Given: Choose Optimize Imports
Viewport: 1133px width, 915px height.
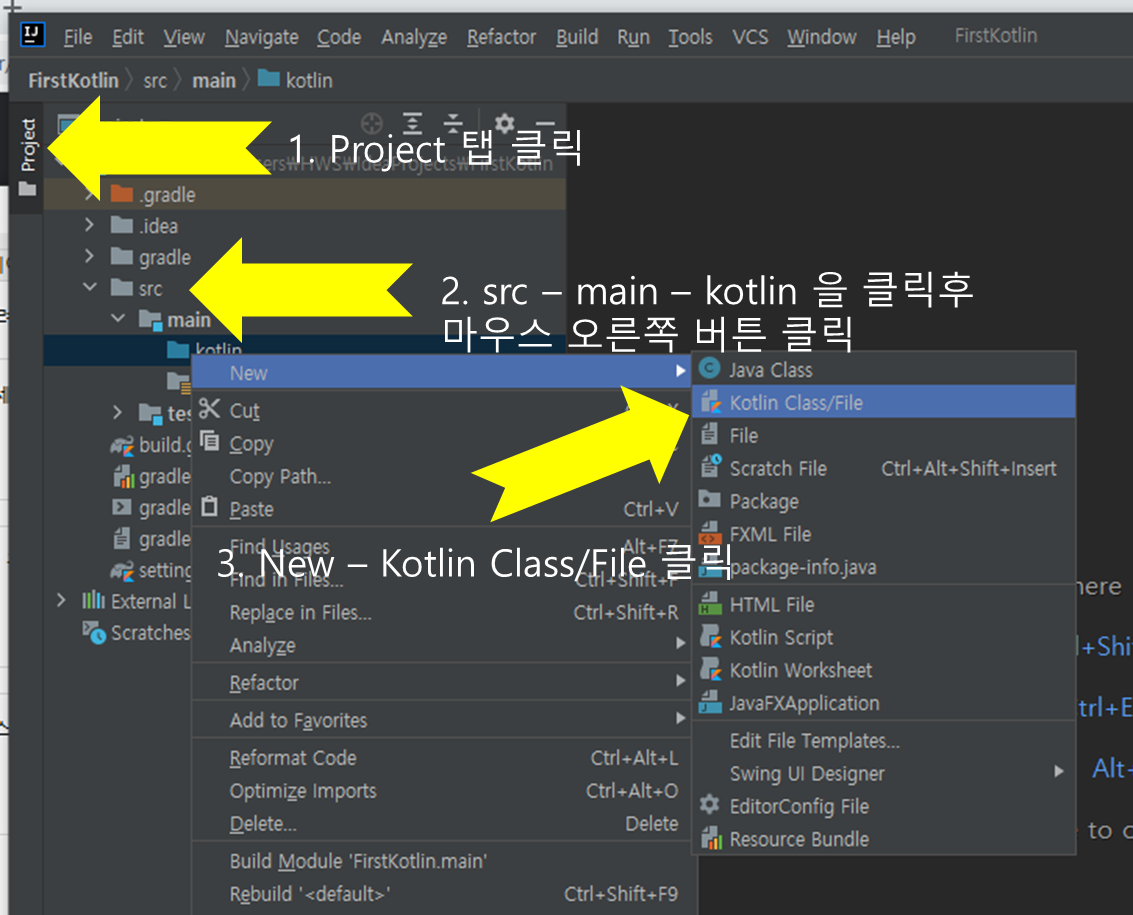Looking at the screenshot, I should (x=441, y=791).
